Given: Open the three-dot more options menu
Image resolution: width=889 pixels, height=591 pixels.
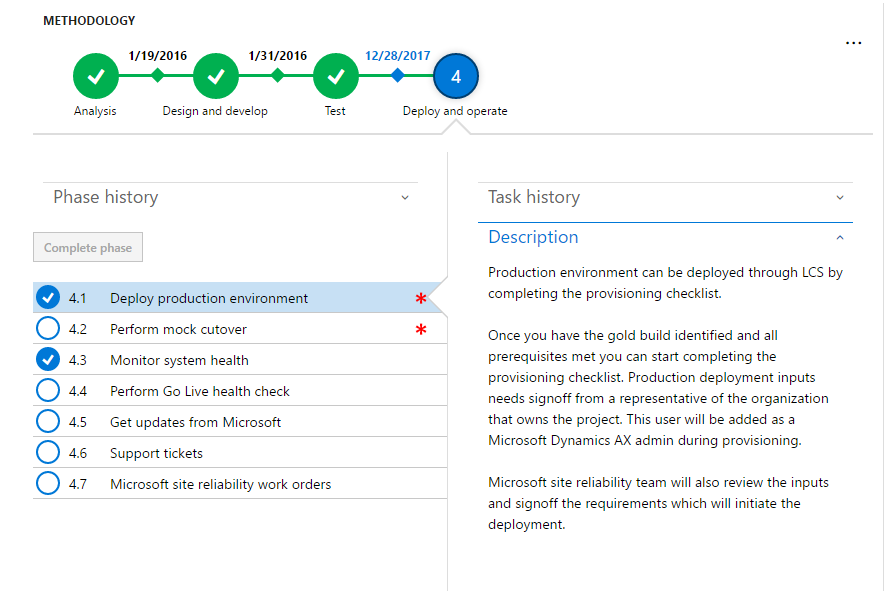Looking at the screenshot, I should click(x=853, y=43).
